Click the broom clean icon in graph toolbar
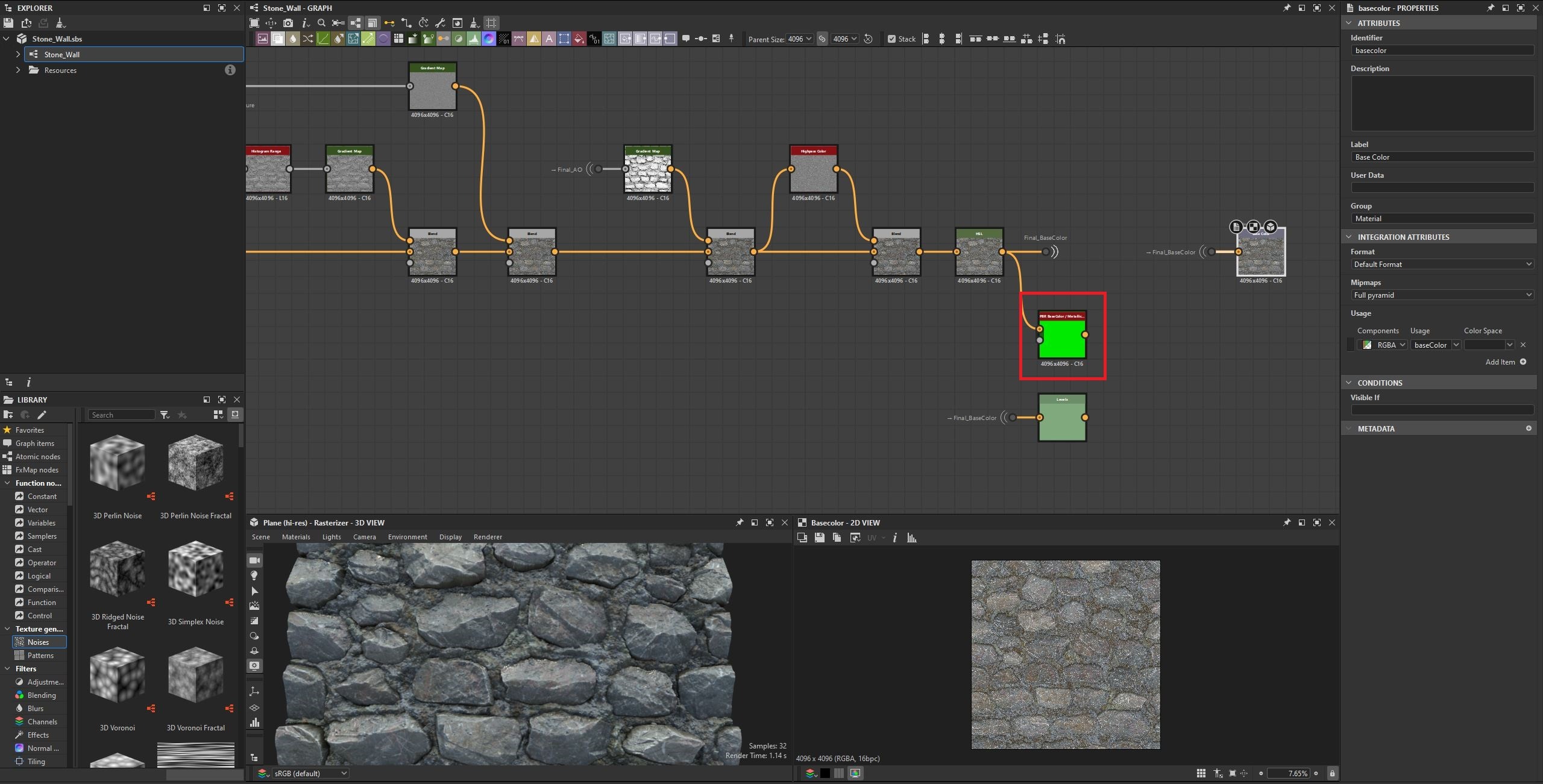 pyautogui.click(x=474, y=23)
